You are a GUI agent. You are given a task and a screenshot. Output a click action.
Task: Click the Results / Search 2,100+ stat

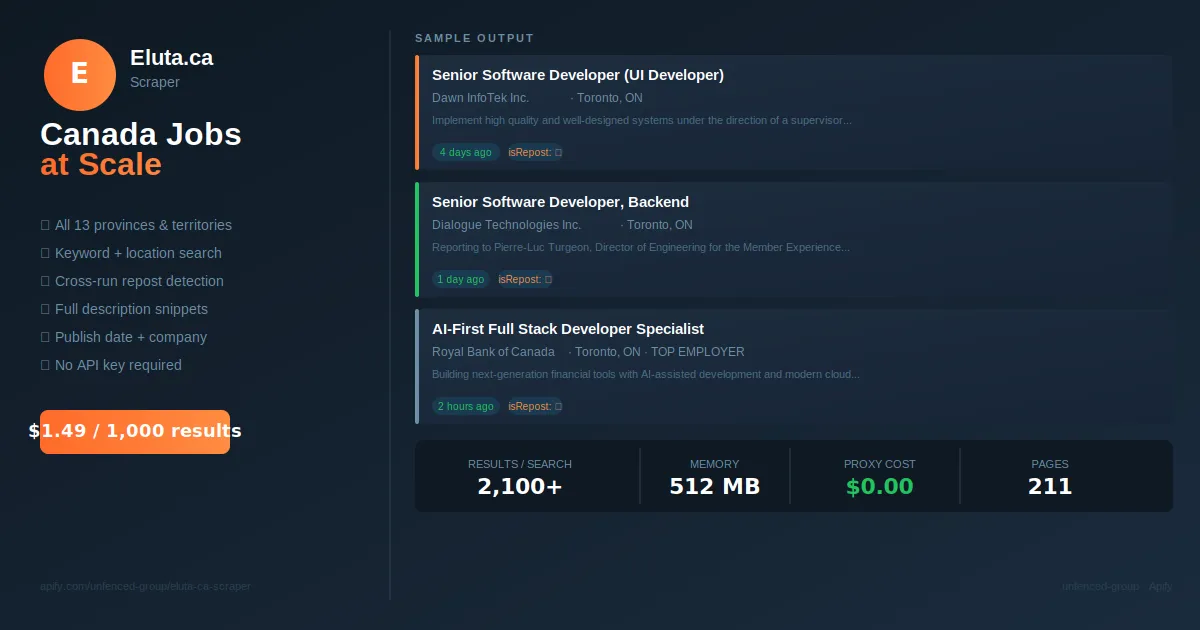[x=520, y=477]
